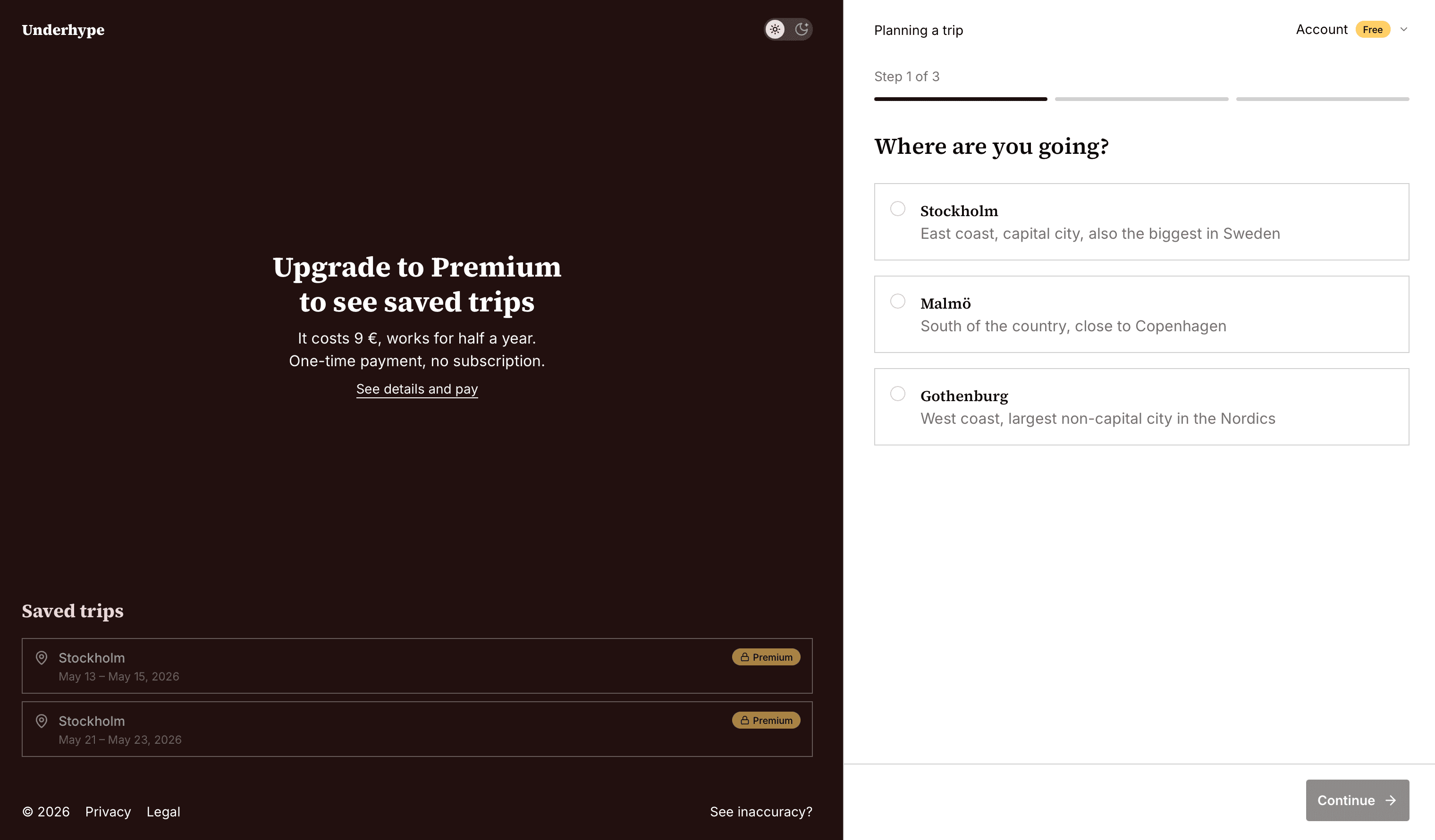Screen dimensions: 1435x840
Task: Open the Privacy footer link
Action: click(x=108, y=812)
